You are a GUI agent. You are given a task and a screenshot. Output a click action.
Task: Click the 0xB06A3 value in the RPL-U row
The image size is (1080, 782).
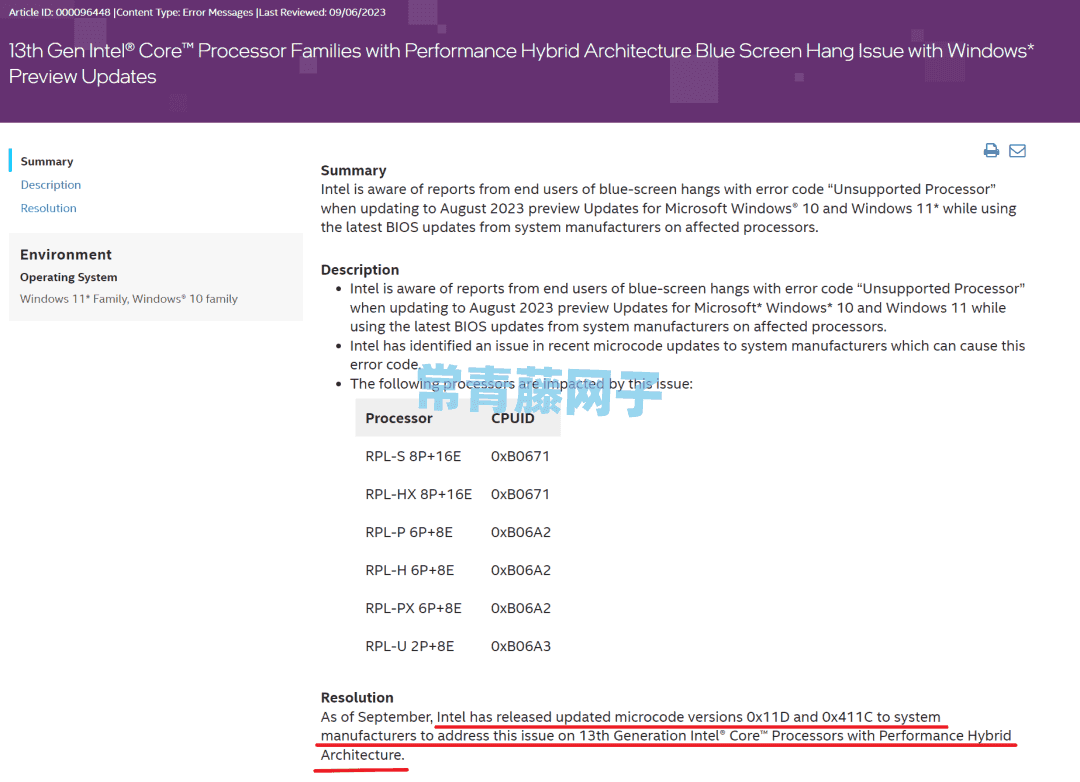521,646
